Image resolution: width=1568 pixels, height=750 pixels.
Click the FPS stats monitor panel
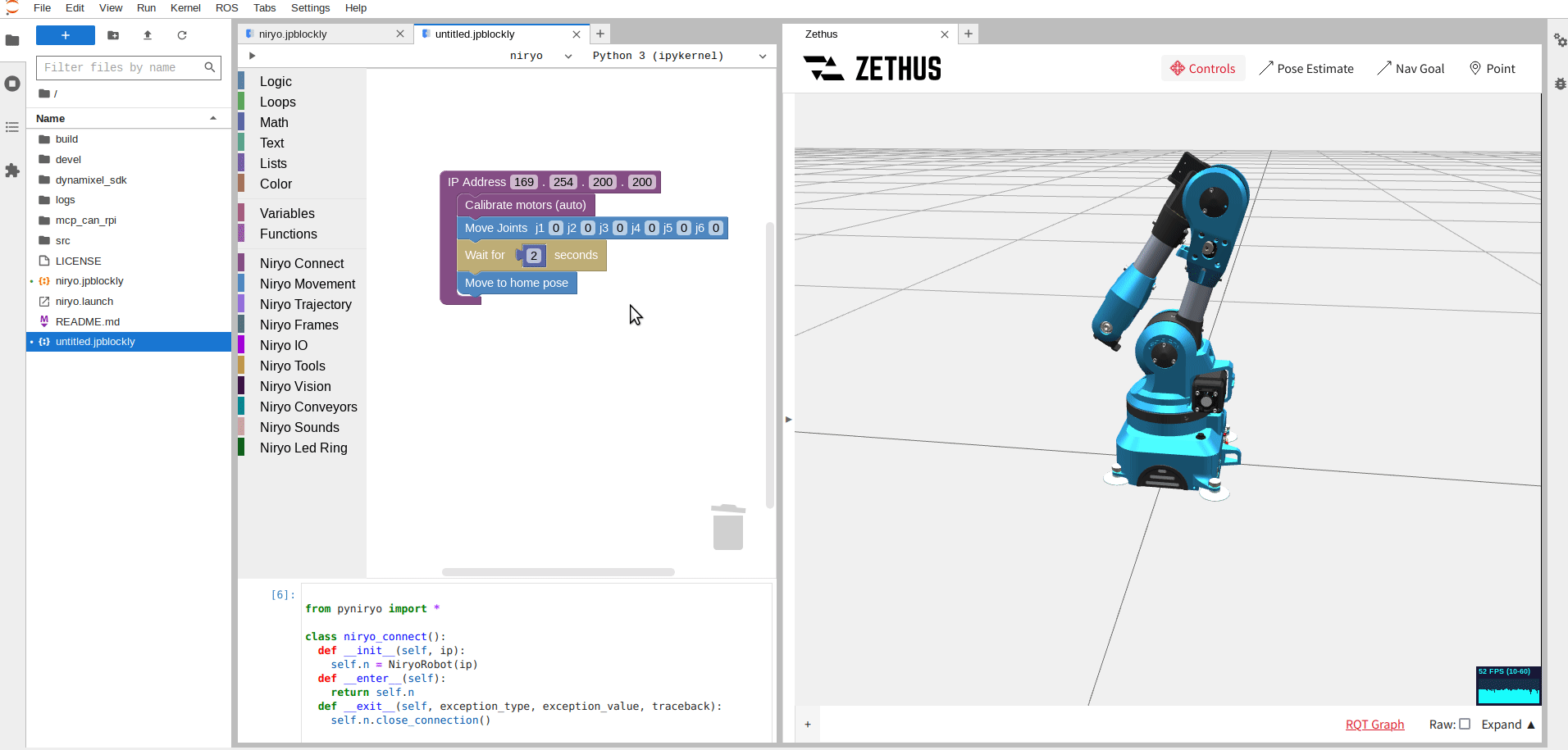coord(1508,685)
